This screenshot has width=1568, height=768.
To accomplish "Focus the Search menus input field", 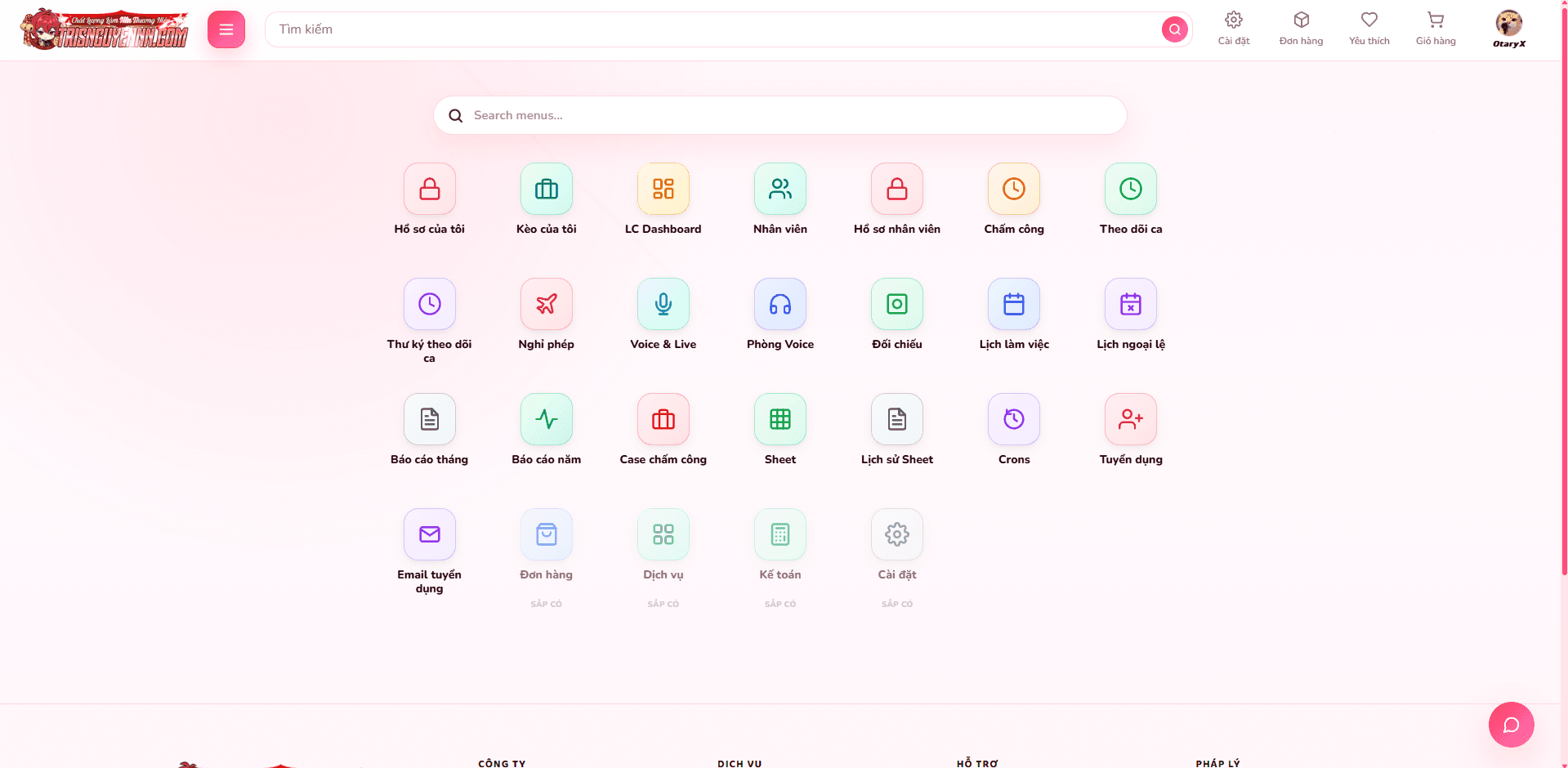I will click(780, 115).
